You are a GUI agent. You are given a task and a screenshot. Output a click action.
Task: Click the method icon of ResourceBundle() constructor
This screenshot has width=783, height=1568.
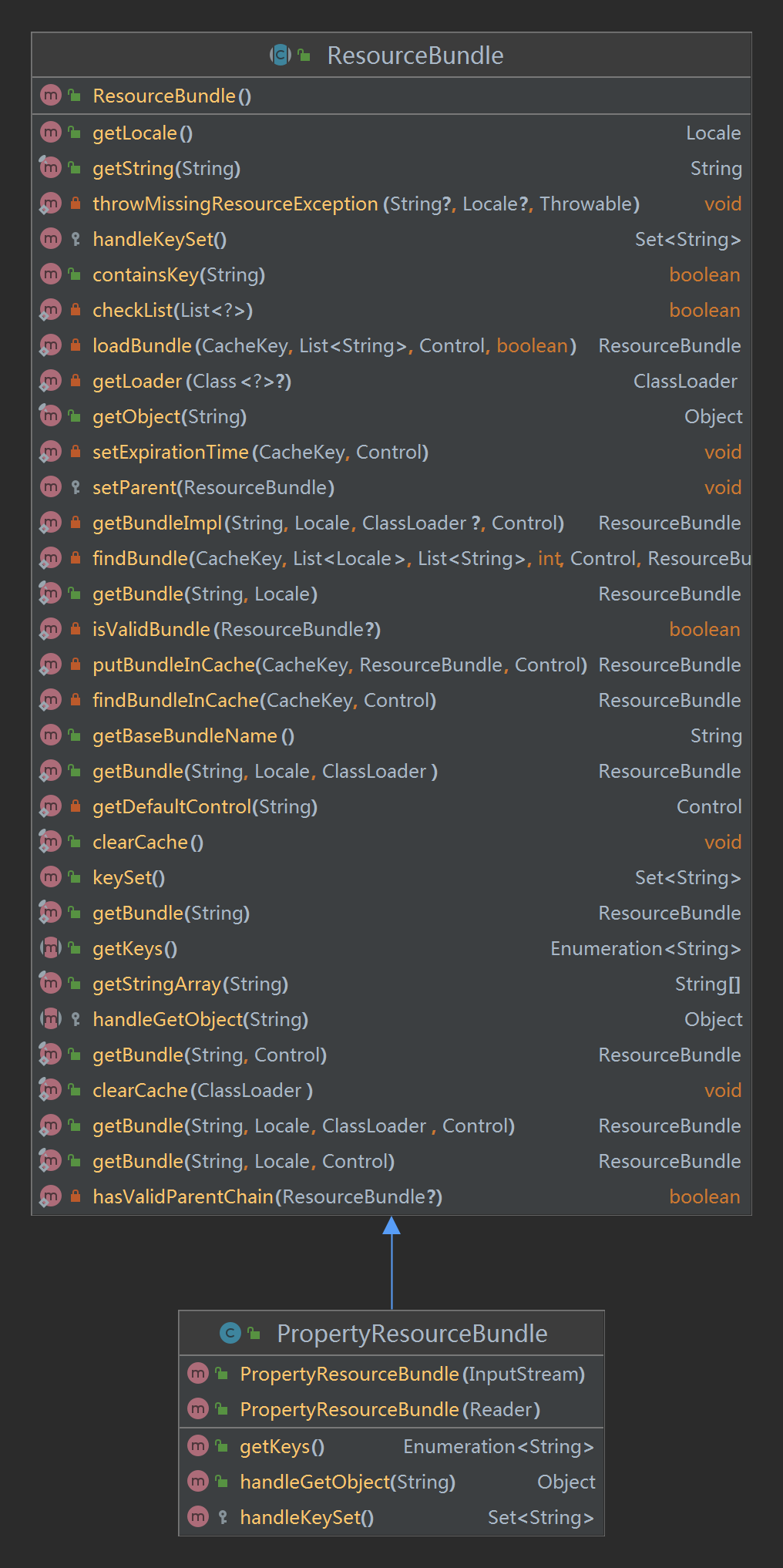click(51, 96)
